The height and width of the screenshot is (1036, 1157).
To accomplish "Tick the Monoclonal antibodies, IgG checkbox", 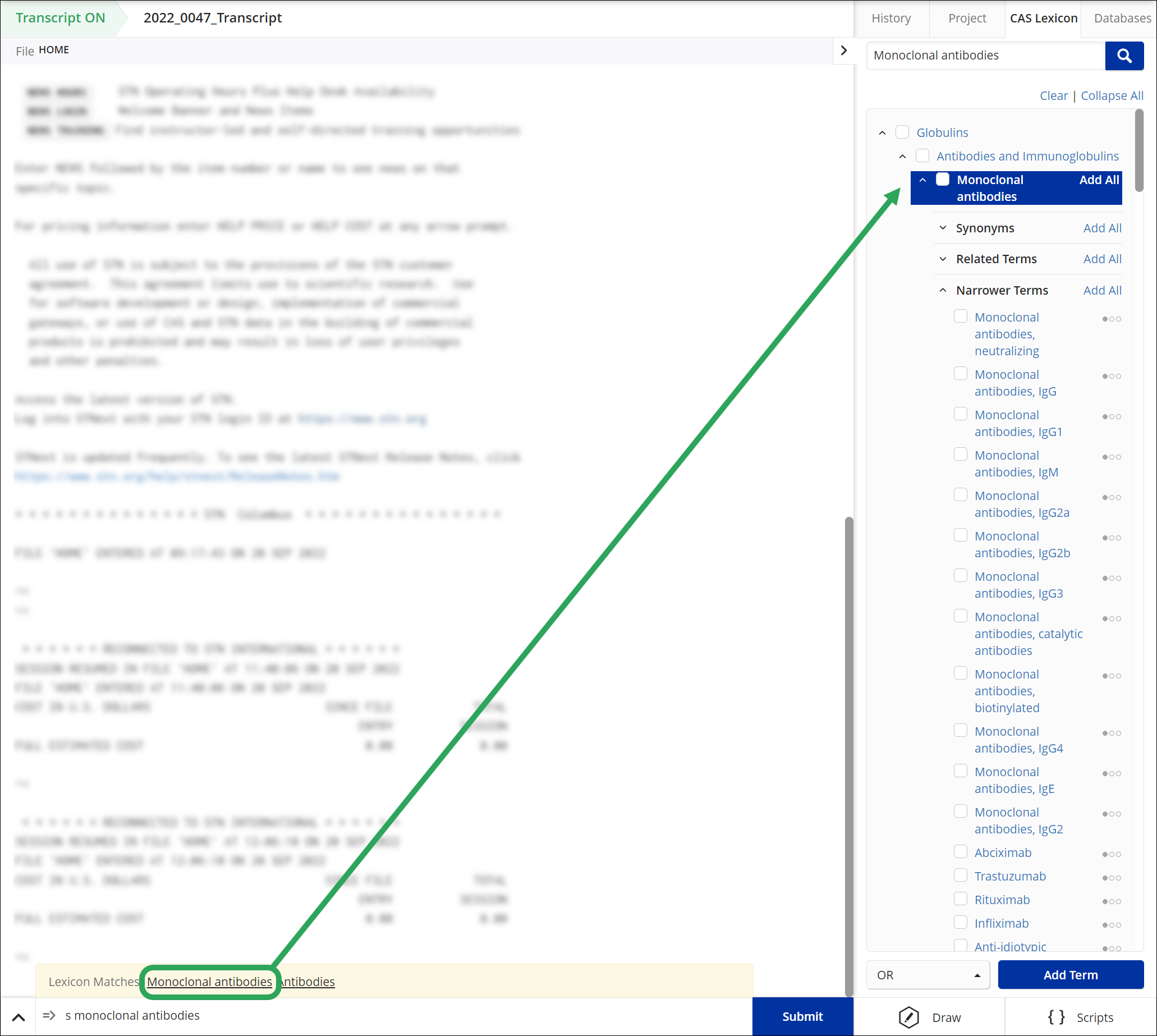I will pos(961,374).
